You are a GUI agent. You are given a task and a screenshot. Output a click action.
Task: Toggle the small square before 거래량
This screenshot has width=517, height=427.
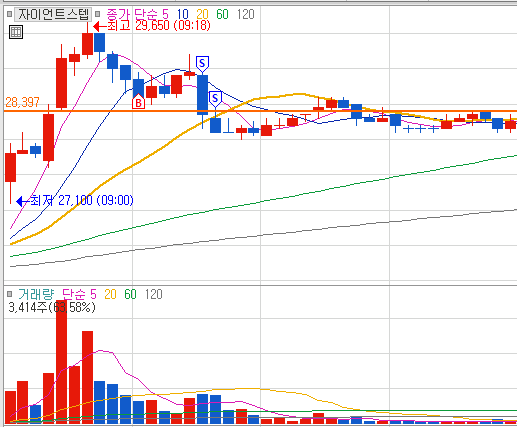(x=9, y=294)
